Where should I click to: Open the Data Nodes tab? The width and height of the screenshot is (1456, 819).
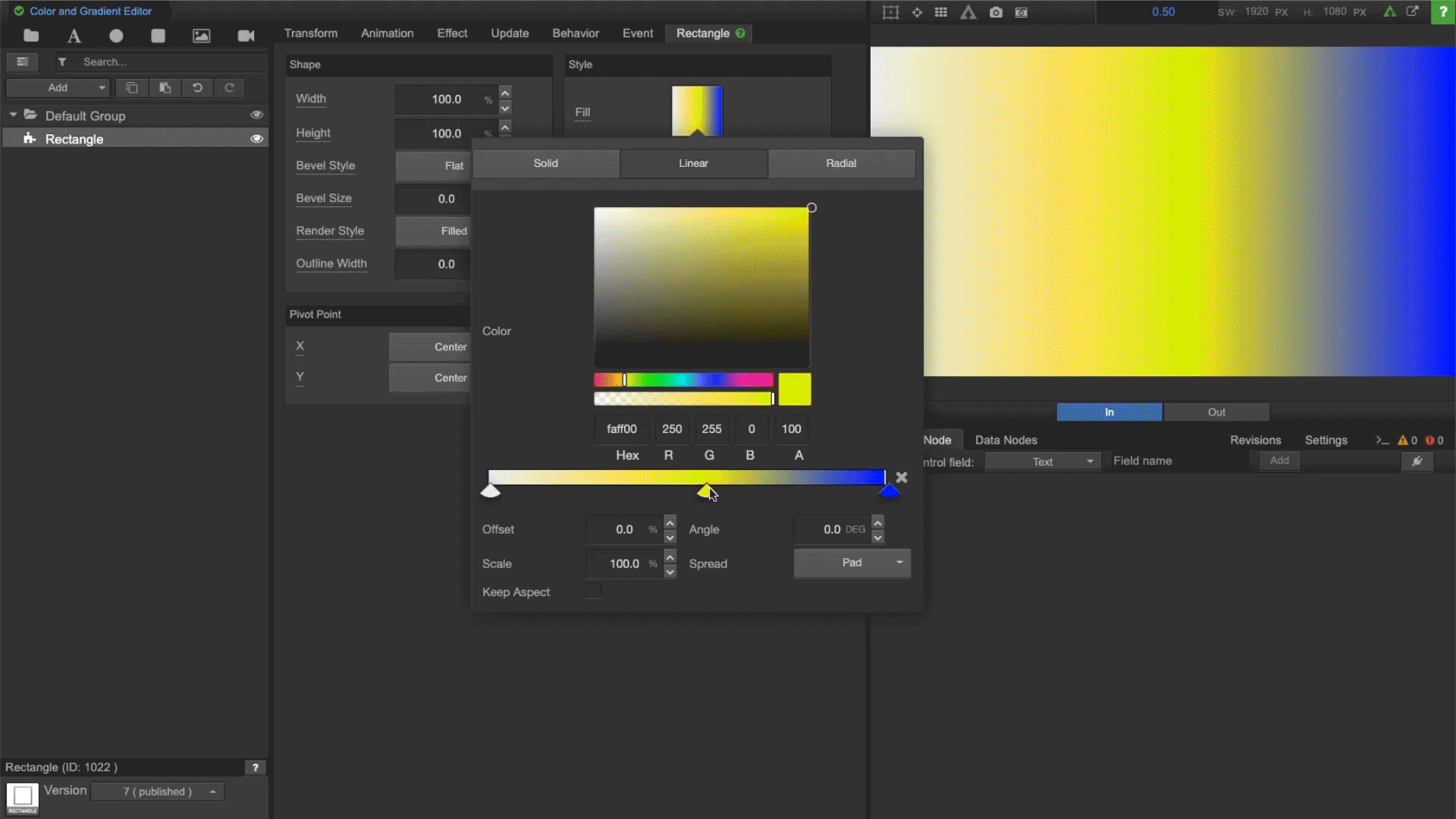(1006, 440)
